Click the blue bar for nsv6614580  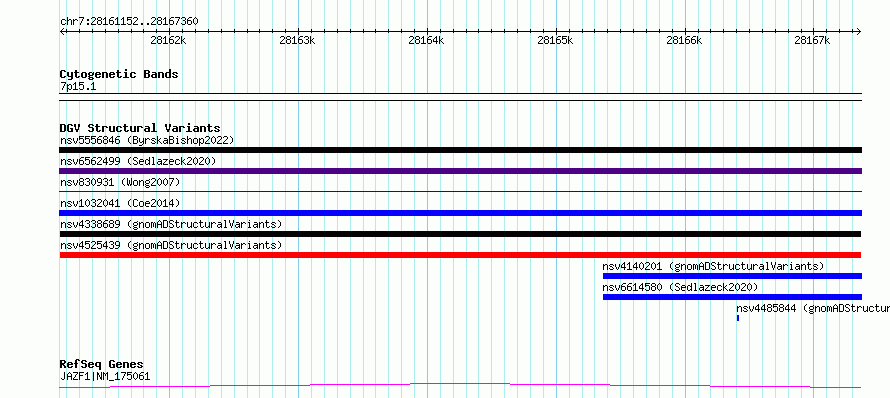pos(732,297)
